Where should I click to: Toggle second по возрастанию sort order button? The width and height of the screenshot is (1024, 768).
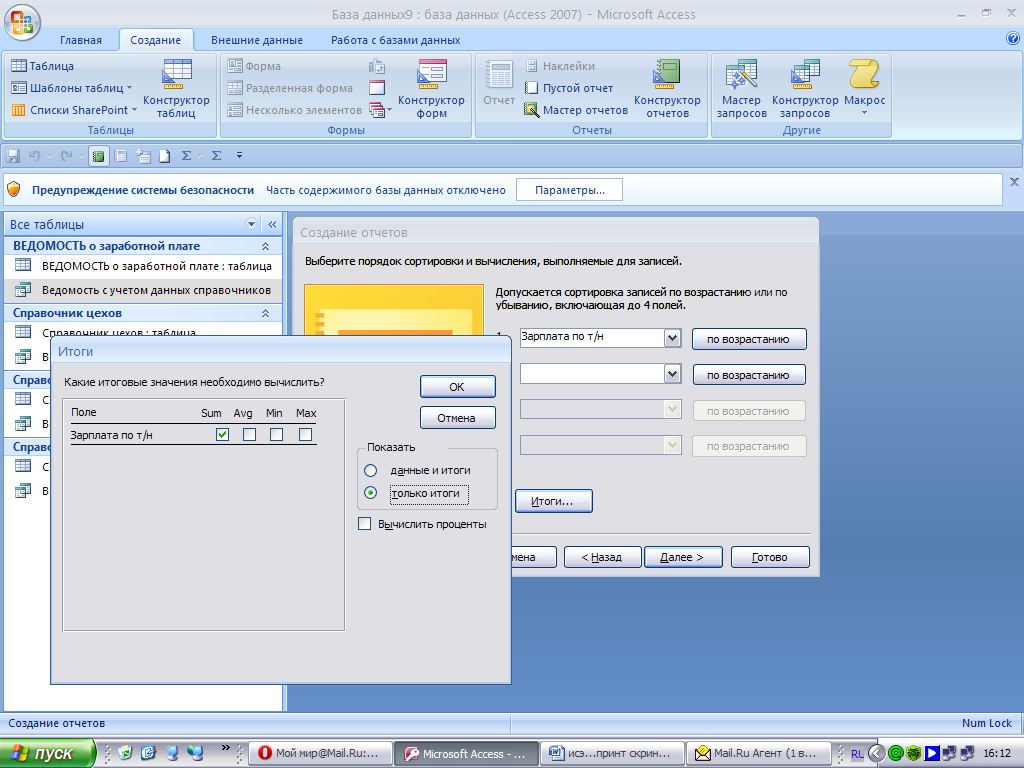coord(748,375)
